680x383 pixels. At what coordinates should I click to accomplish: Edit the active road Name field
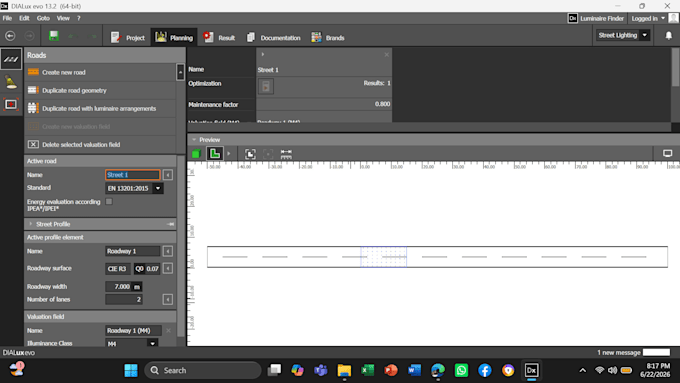pyautogui.click(x=133, y=175)
